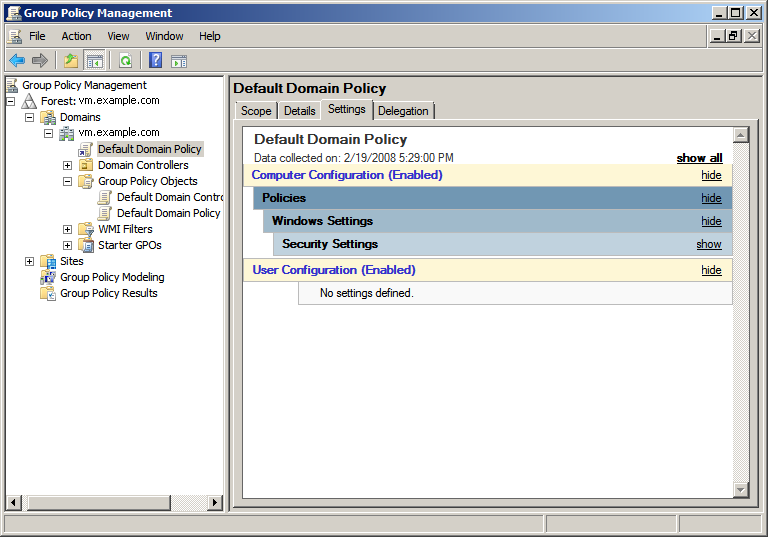The height and width of the screenshot is (537, 768).
Task: Click the Starter GPOs folder icon
Action: pos(86,245)
